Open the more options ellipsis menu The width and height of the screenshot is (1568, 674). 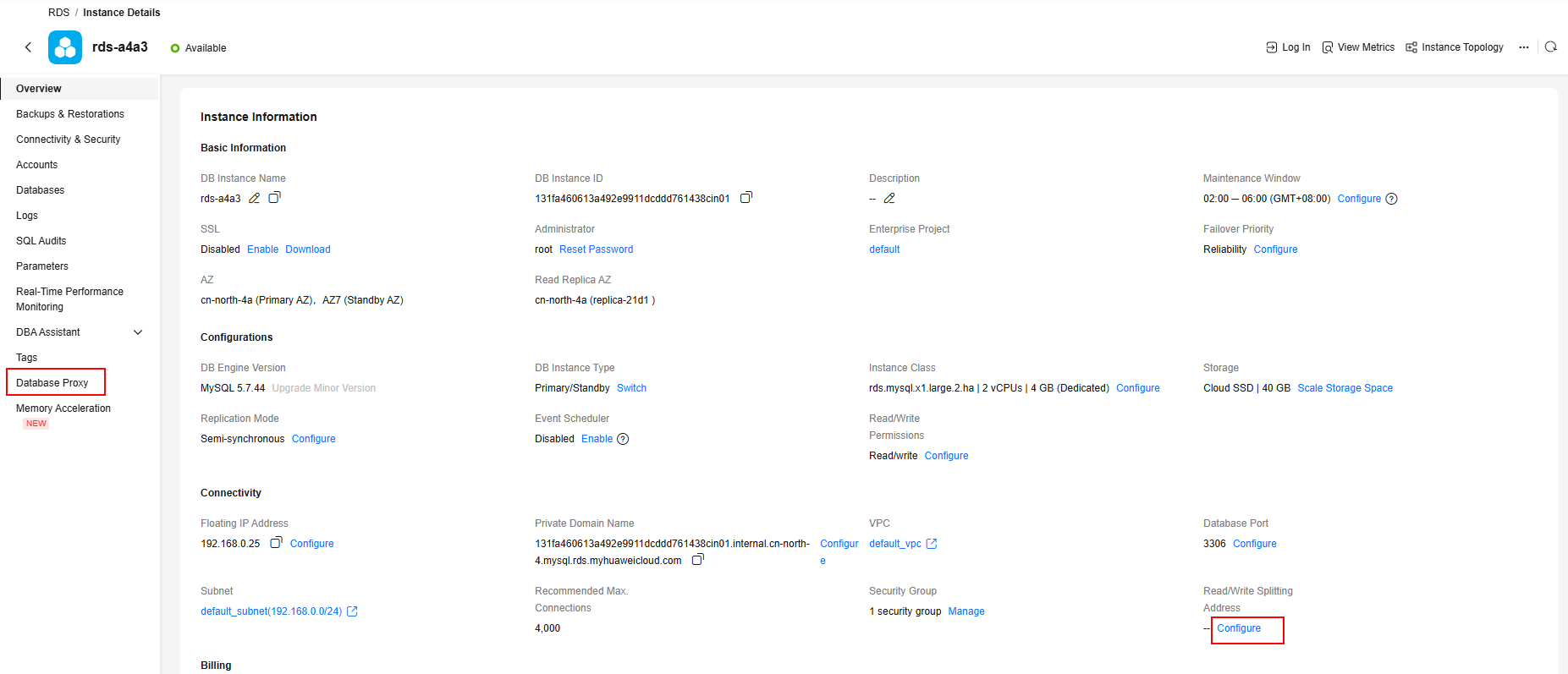[x=1524, y=47]
